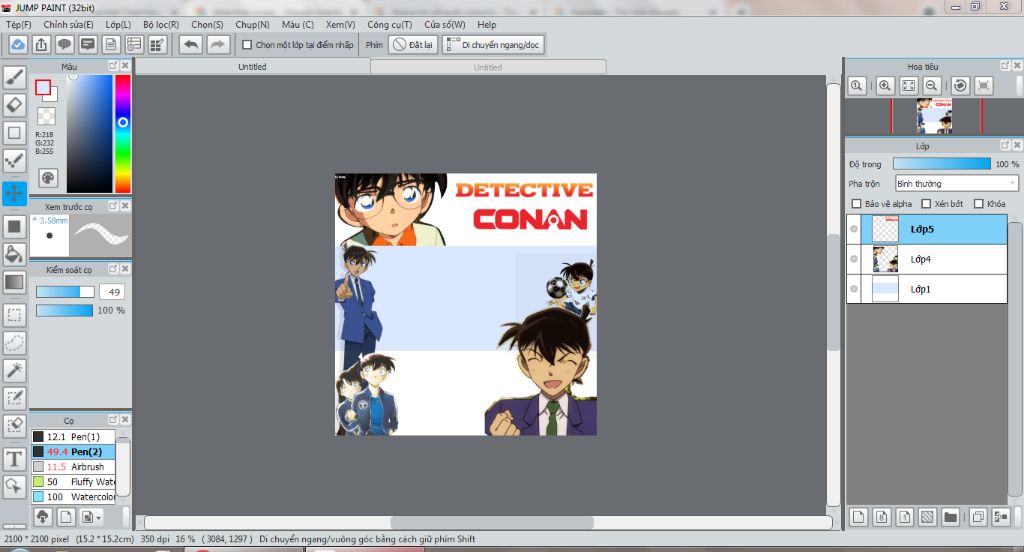
Task: Open the Cửa sổ(W) menu
Action: (445, 24)
